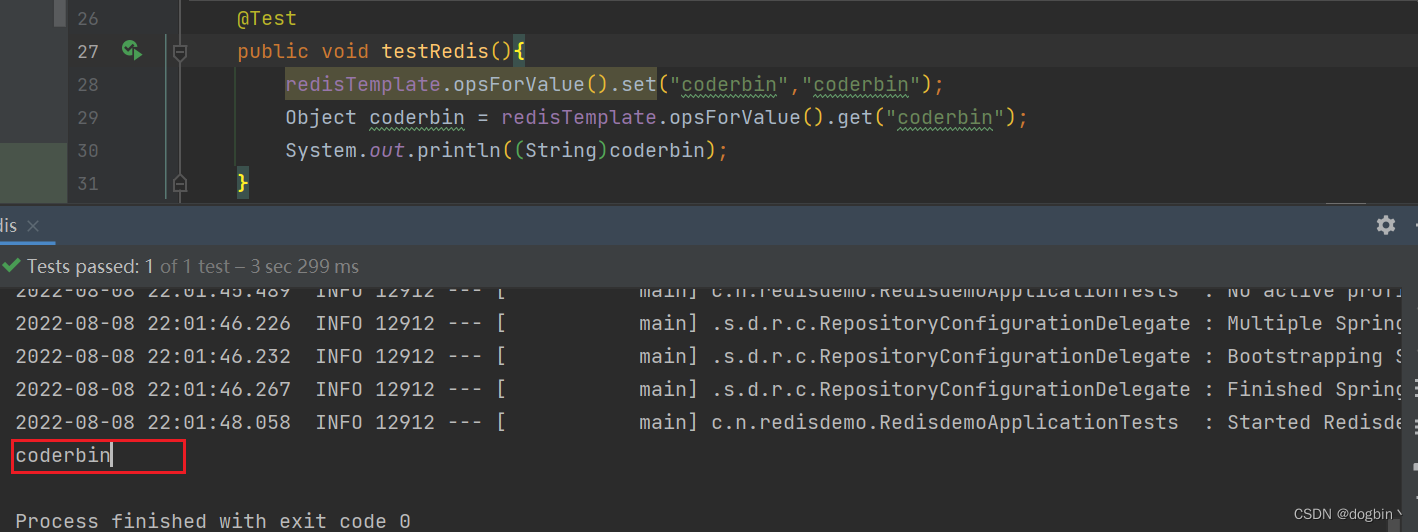Click the 22:01:46.267 Finished log line
Viewport: 1418px width, 532px height.
point(708,390)
